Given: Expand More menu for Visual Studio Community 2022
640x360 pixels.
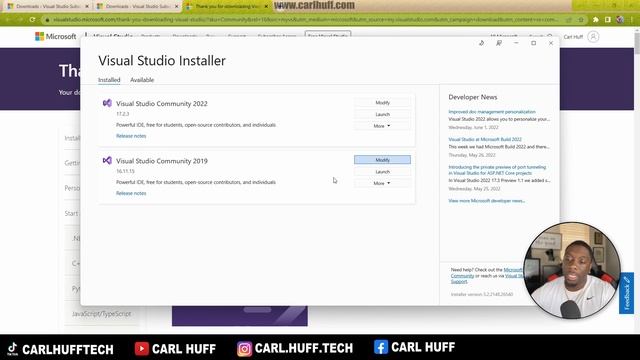Looking at the screenshot, I should [x=382, y=126].
